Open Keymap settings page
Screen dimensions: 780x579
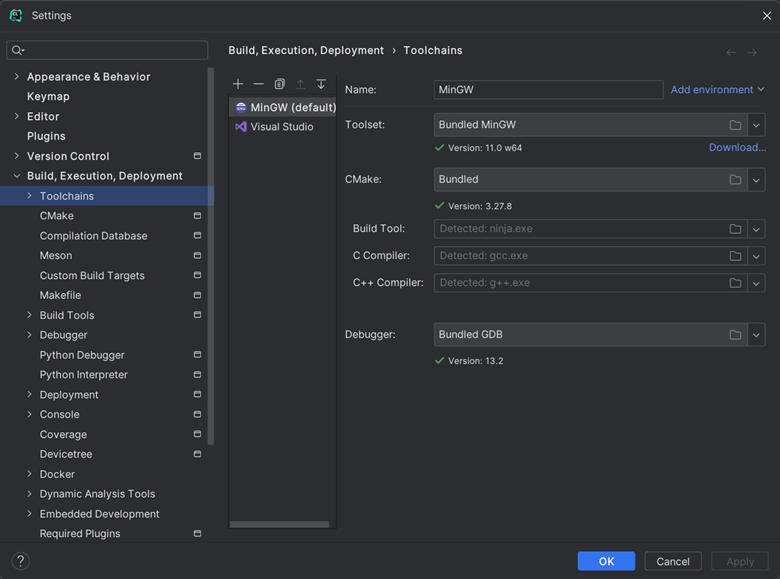48,96
